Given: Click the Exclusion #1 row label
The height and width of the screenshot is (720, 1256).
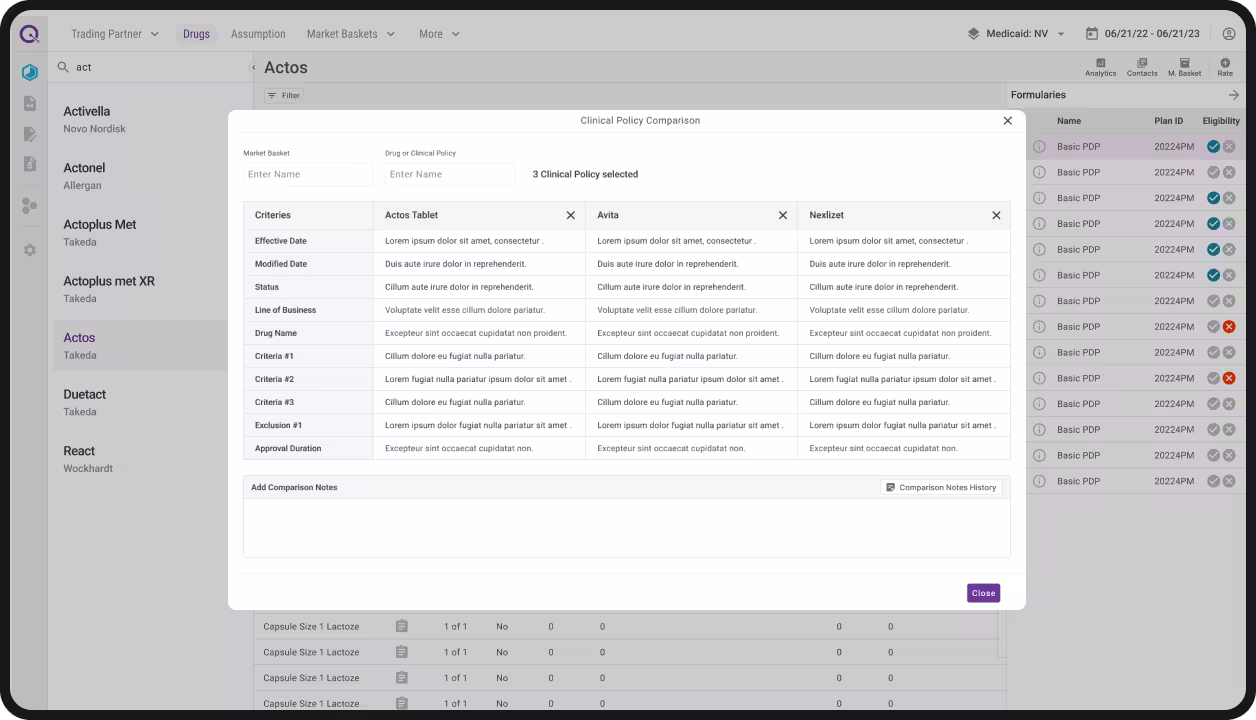Looking at the screenshot, I should [278, 425].
